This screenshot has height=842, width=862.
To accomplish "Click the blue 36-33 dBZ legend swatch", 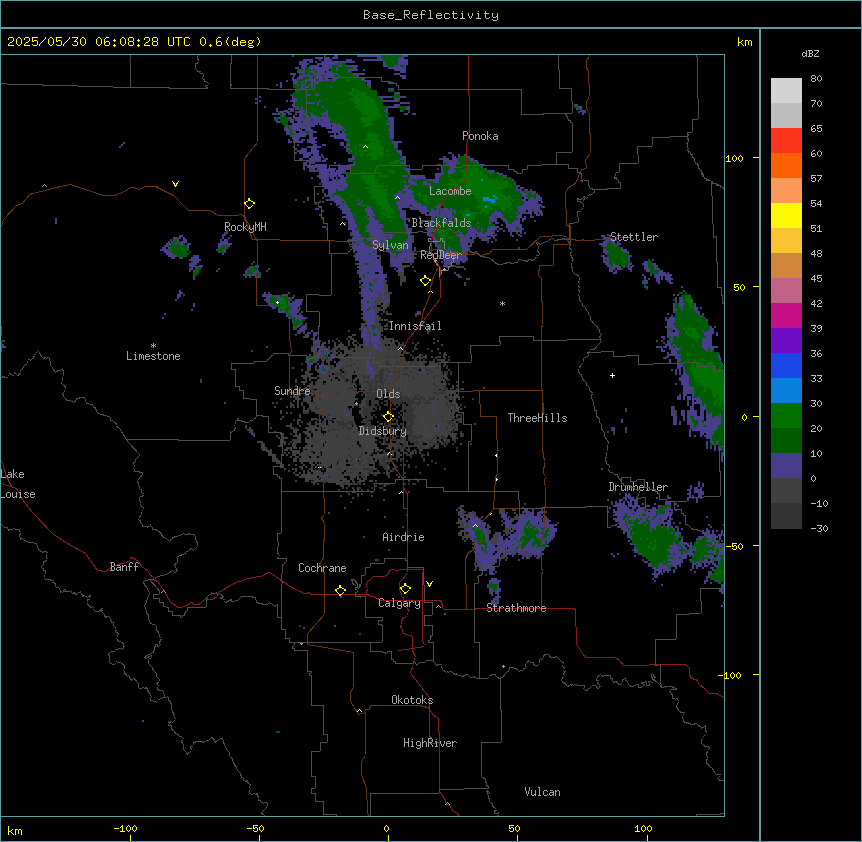I will point(786,365).
